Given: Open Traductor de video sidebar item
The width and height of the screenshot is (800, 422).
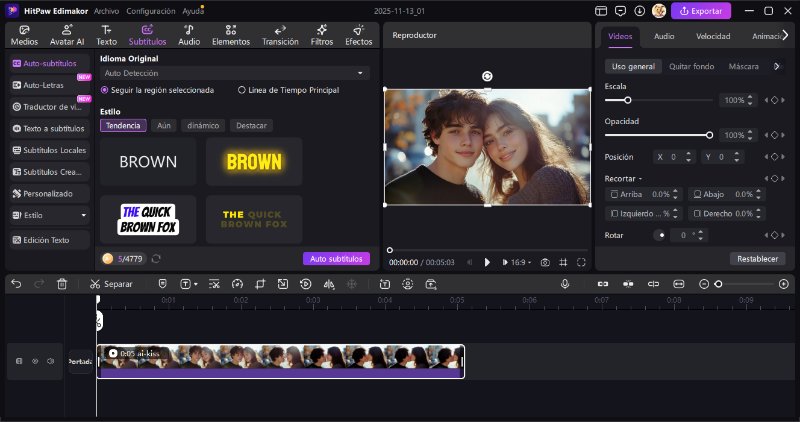Looking at the screenshot, I should [49, 107].
